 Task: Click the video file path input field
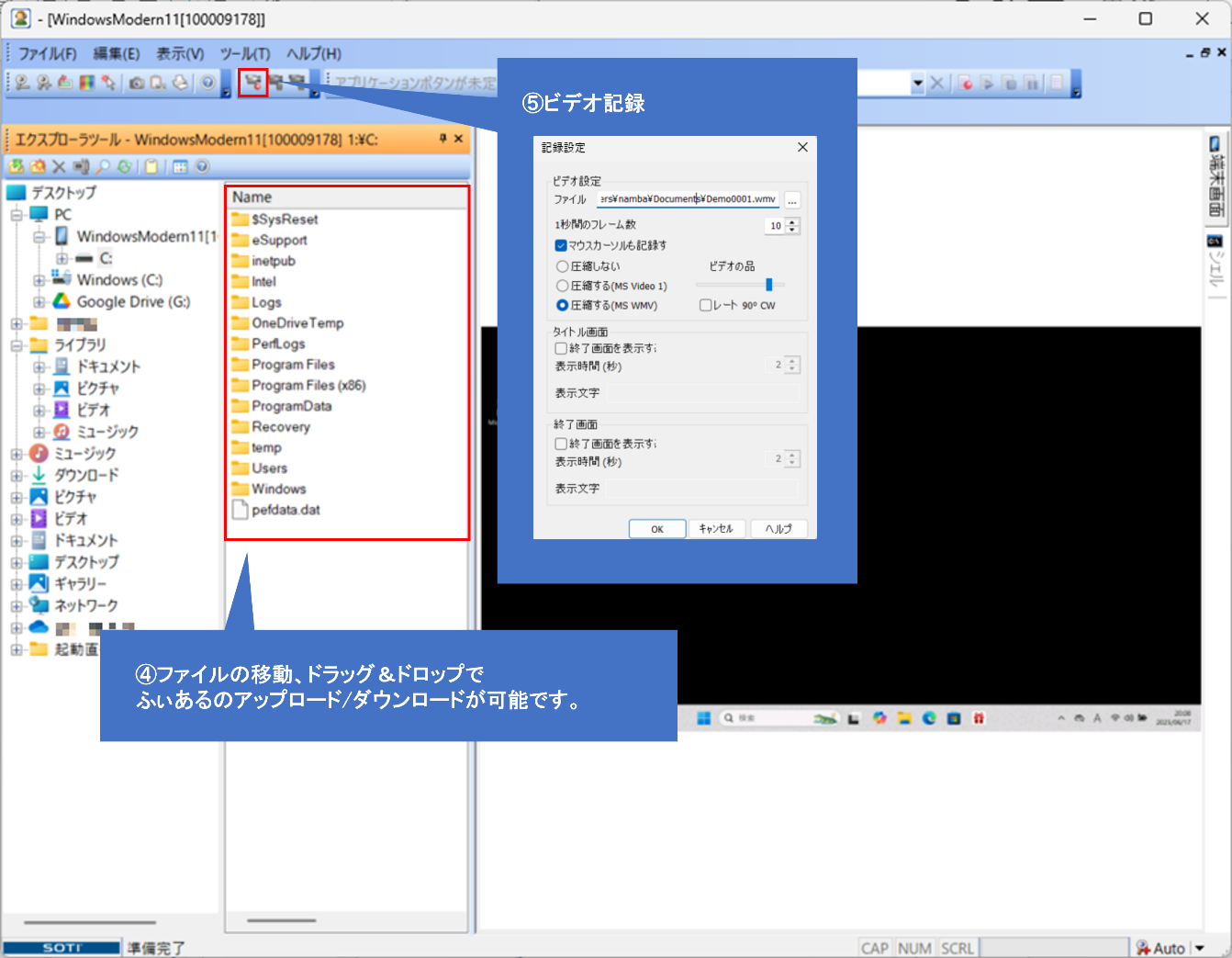(688, 199)
